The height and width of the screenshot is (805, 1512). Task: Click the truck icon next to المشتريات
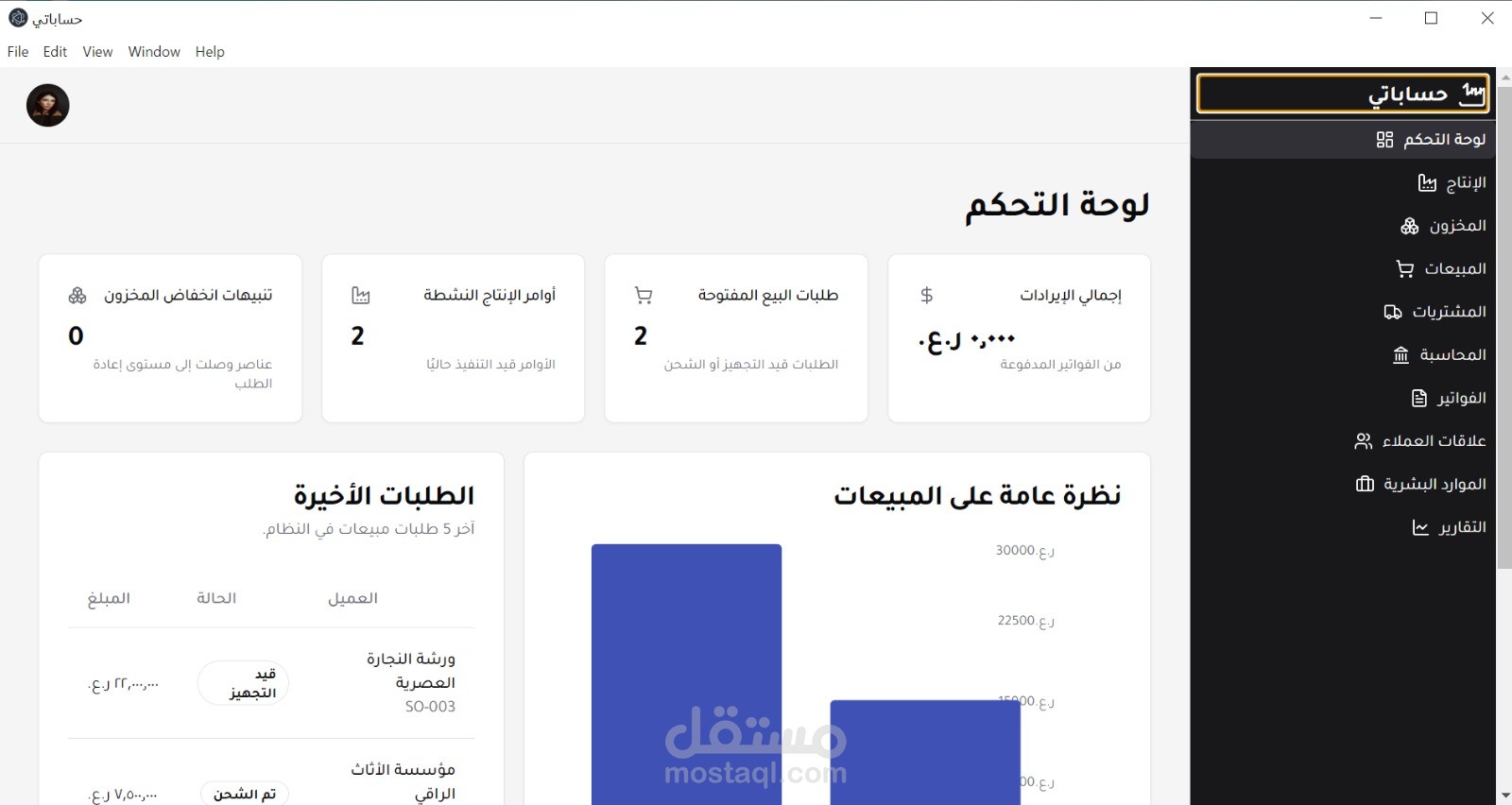click(1393, 312)
